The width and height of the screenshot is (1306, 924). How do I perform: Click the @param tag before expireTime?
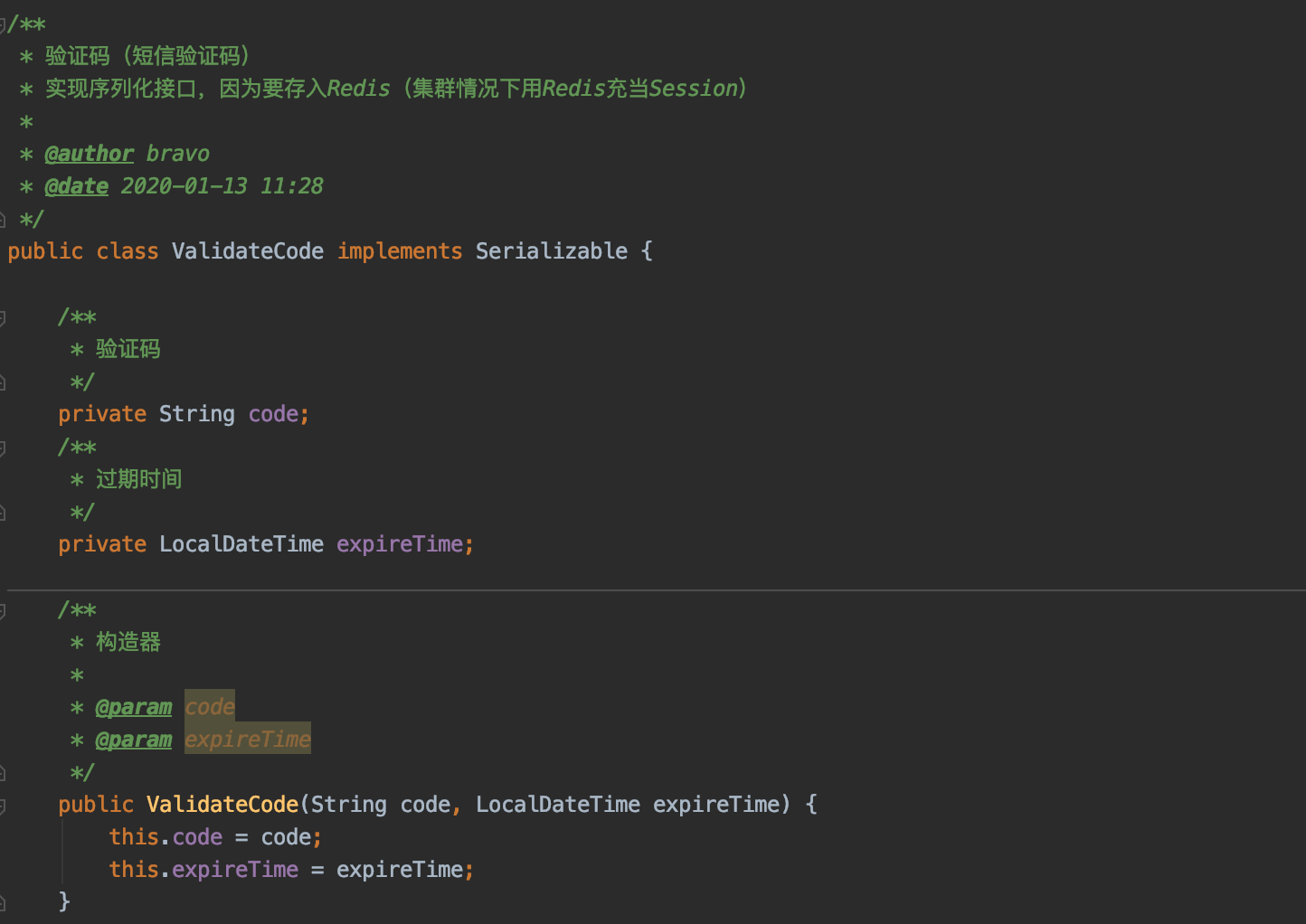coord(134,740)
